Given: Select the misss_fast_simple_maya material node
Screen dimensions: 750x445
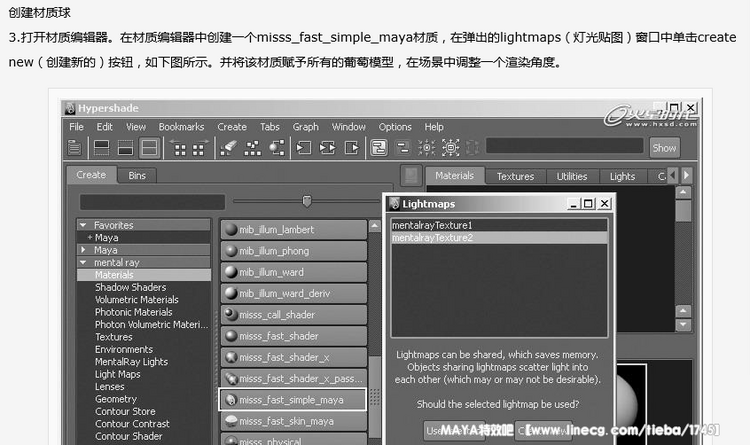Looking at the screenshot, I should [x=292, y=400].
